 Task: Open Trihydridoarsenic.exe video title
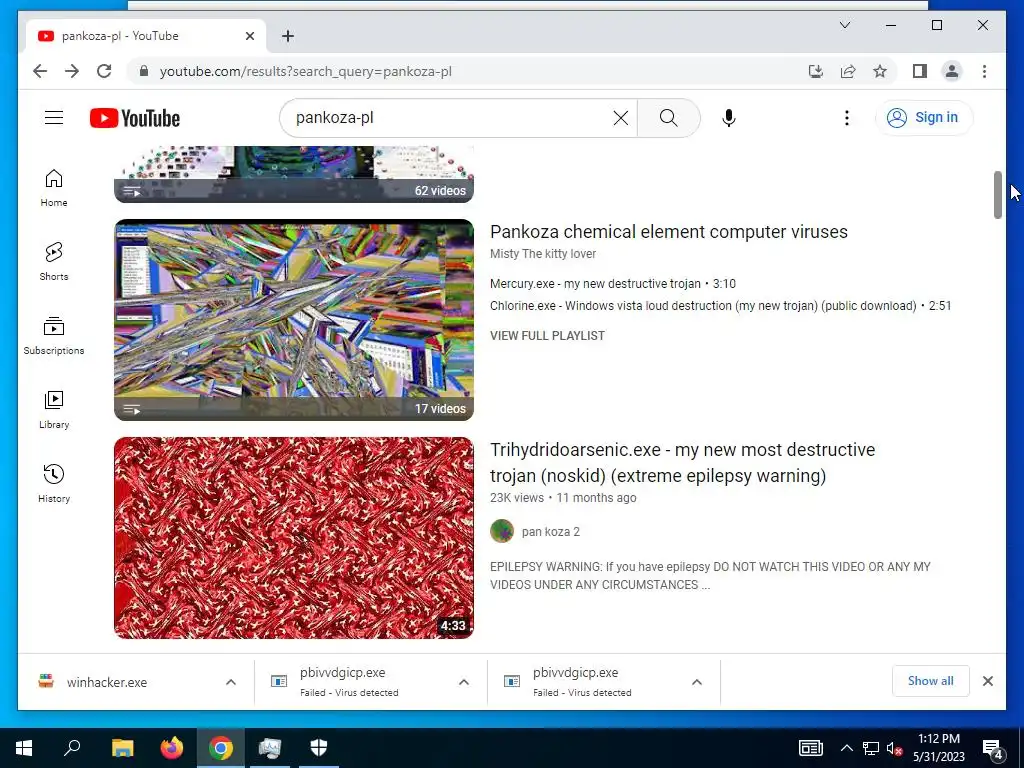(x=682, y=462)
